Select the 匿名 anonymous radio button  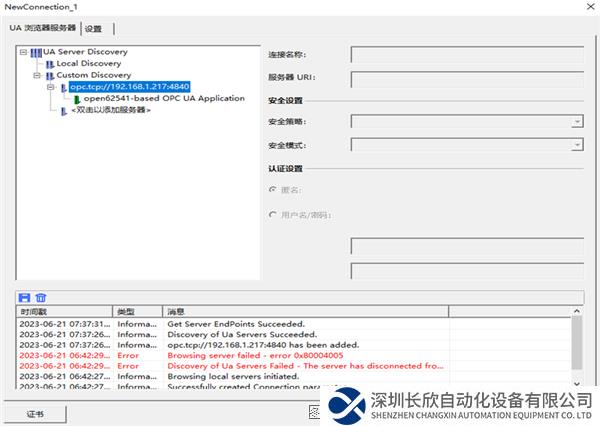point(273,189)
